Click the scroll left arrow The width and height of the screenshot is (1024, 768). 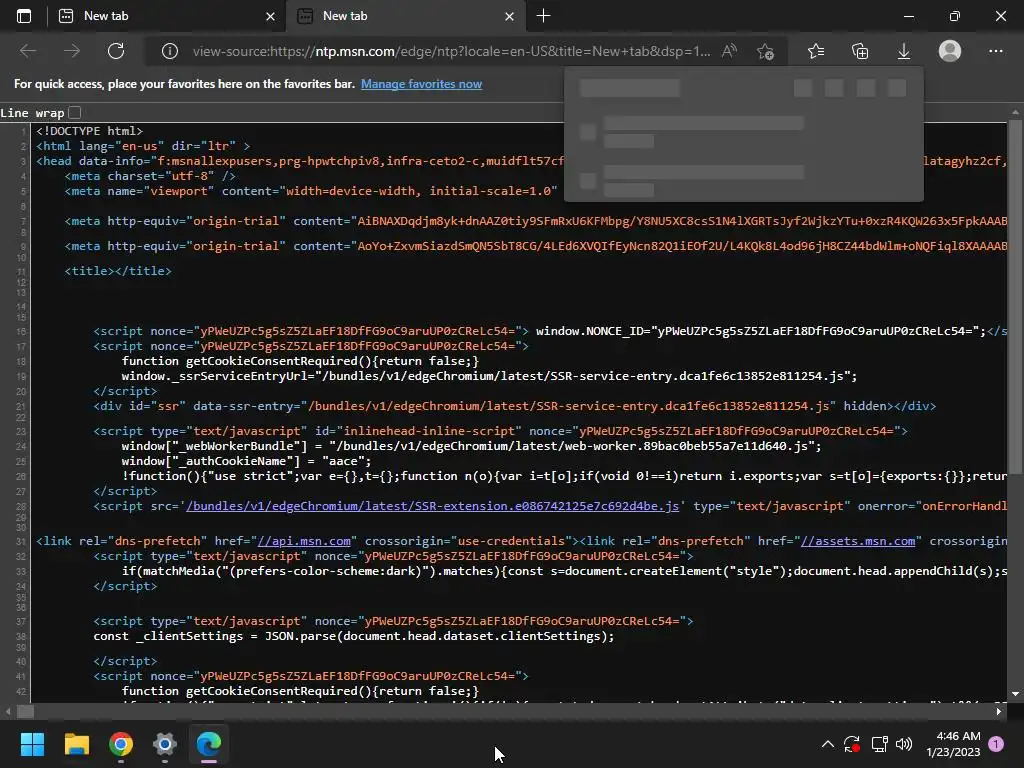point(7,712)
